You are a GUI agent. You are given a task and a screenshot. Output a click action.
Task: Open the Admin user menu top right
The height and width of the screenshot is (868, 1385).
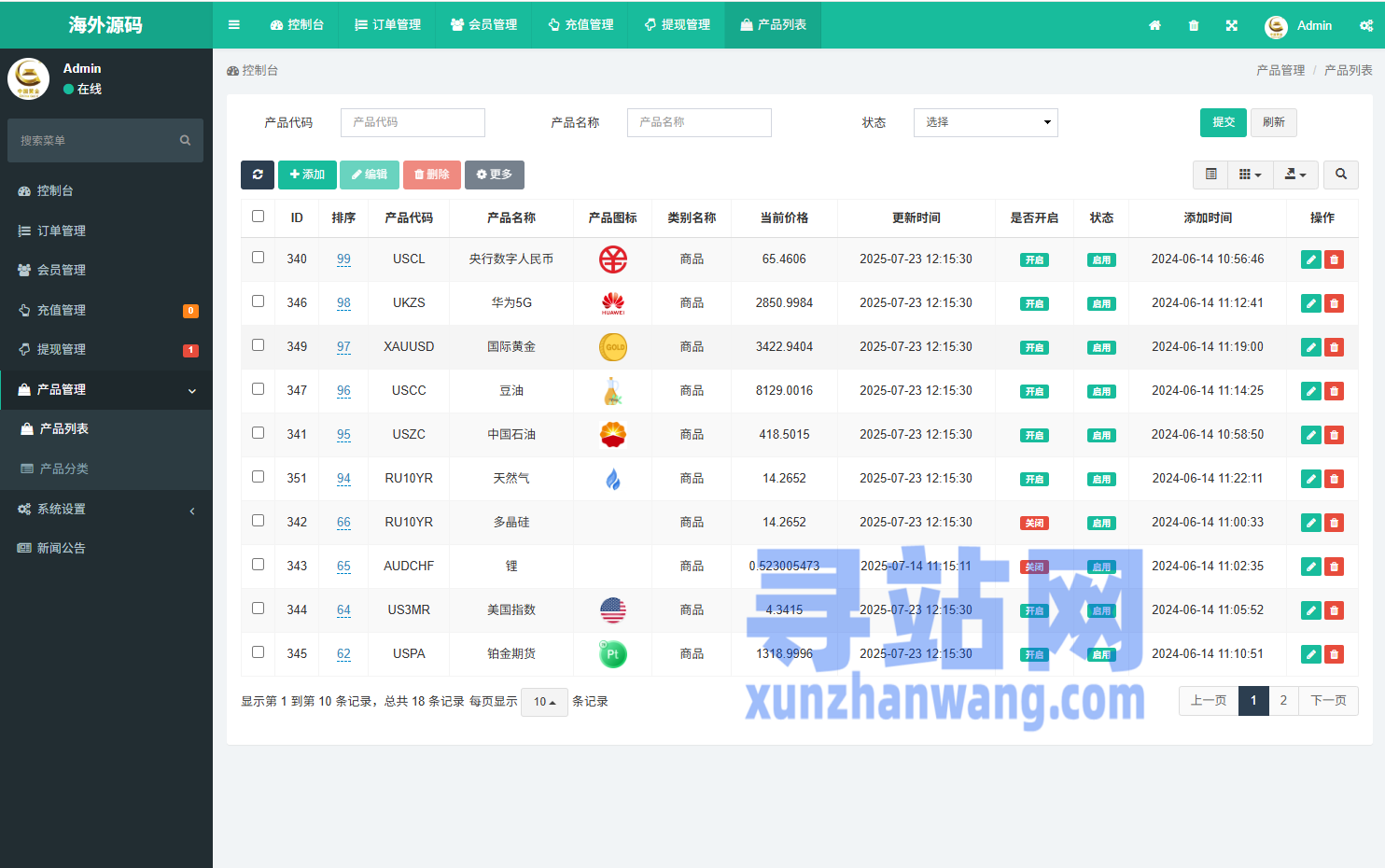(x=1298, y=25)
